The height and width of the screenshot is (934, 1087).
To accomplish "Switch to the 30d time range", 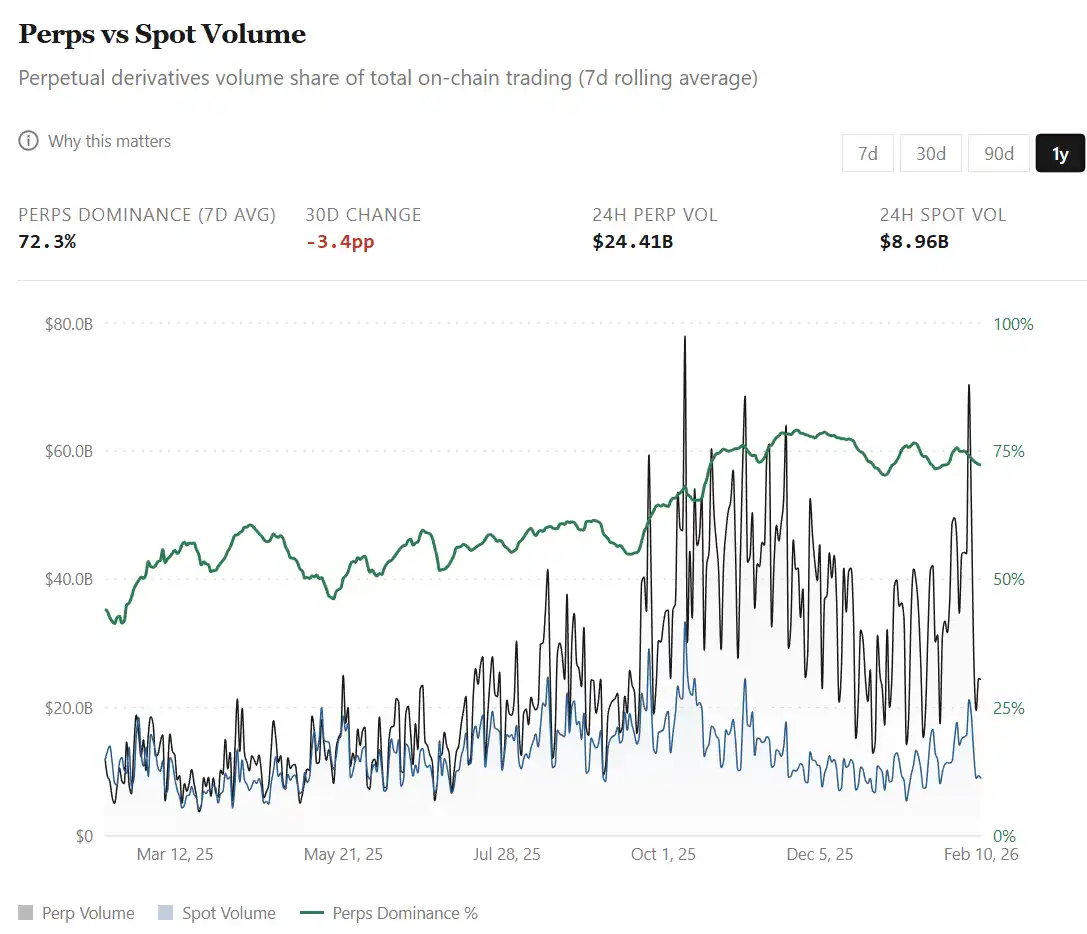I will pyautogui.click(x=931, y=153).
